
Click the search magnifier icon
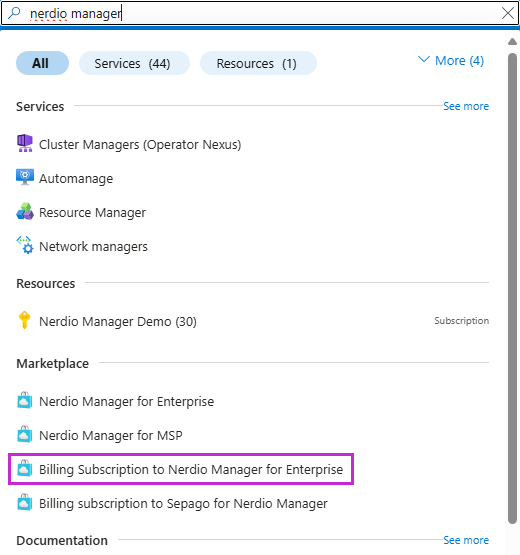click(14, 13)
